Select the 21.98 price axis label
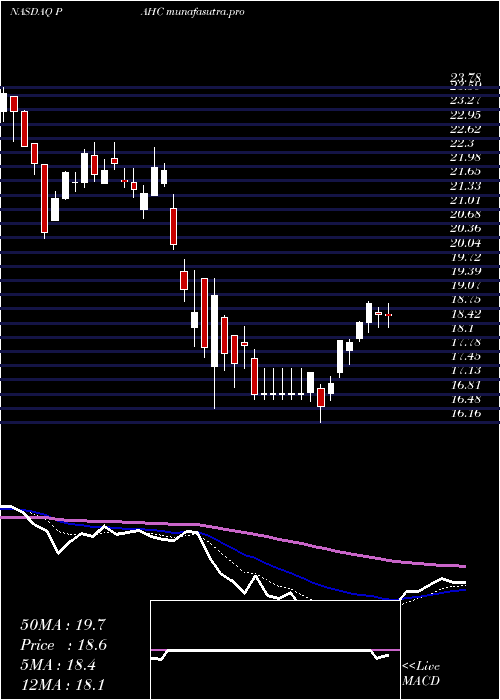The image size is (500, 700). tap(467, 157)
